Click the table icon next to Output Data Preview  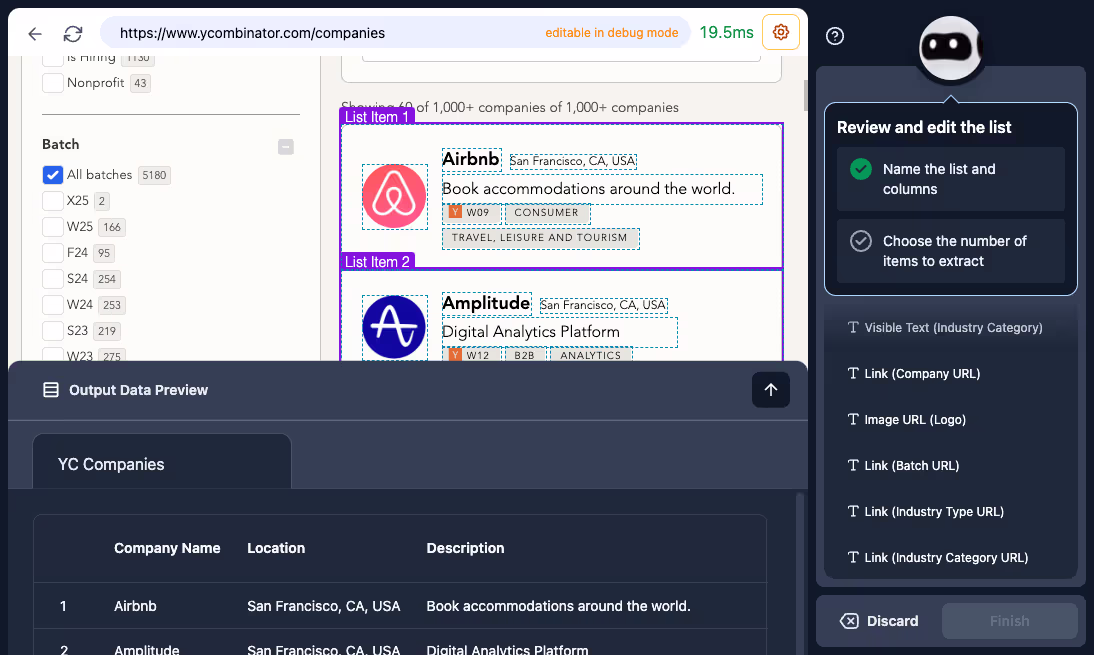[x=50, y=390]
